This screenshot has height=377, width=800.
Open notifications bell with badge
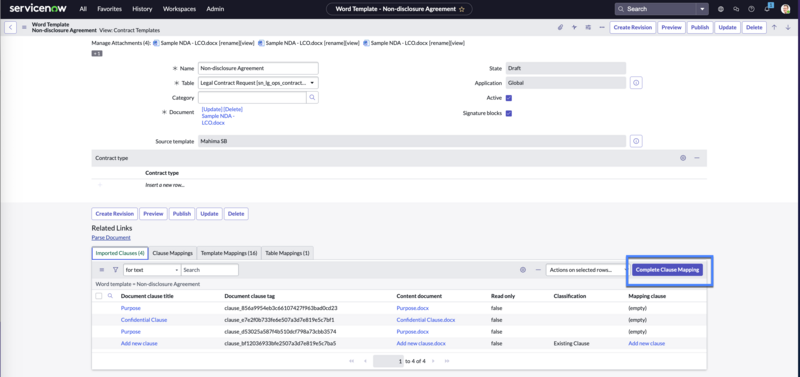767,9
